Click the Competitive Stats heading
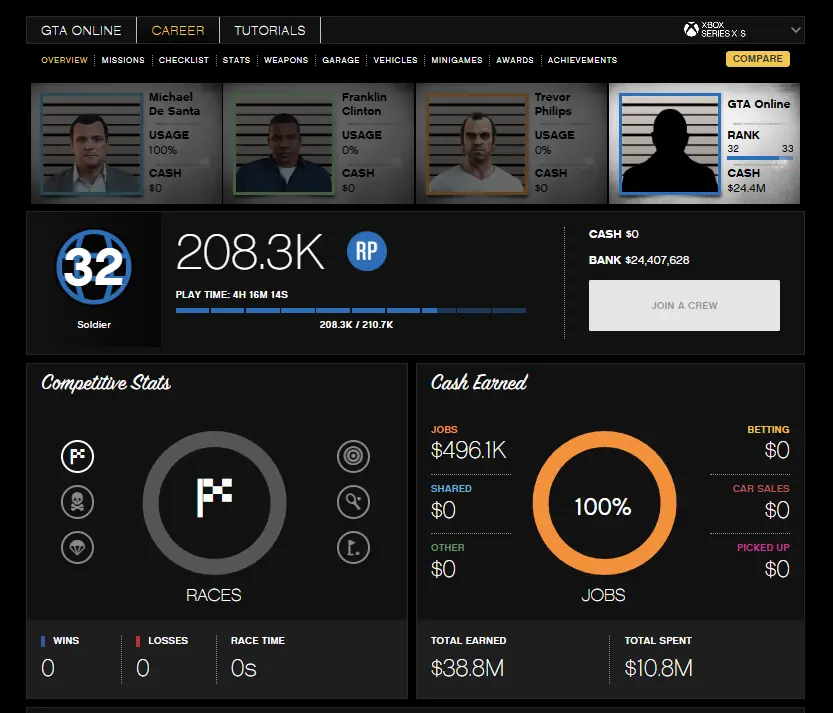 click(106, 383)
